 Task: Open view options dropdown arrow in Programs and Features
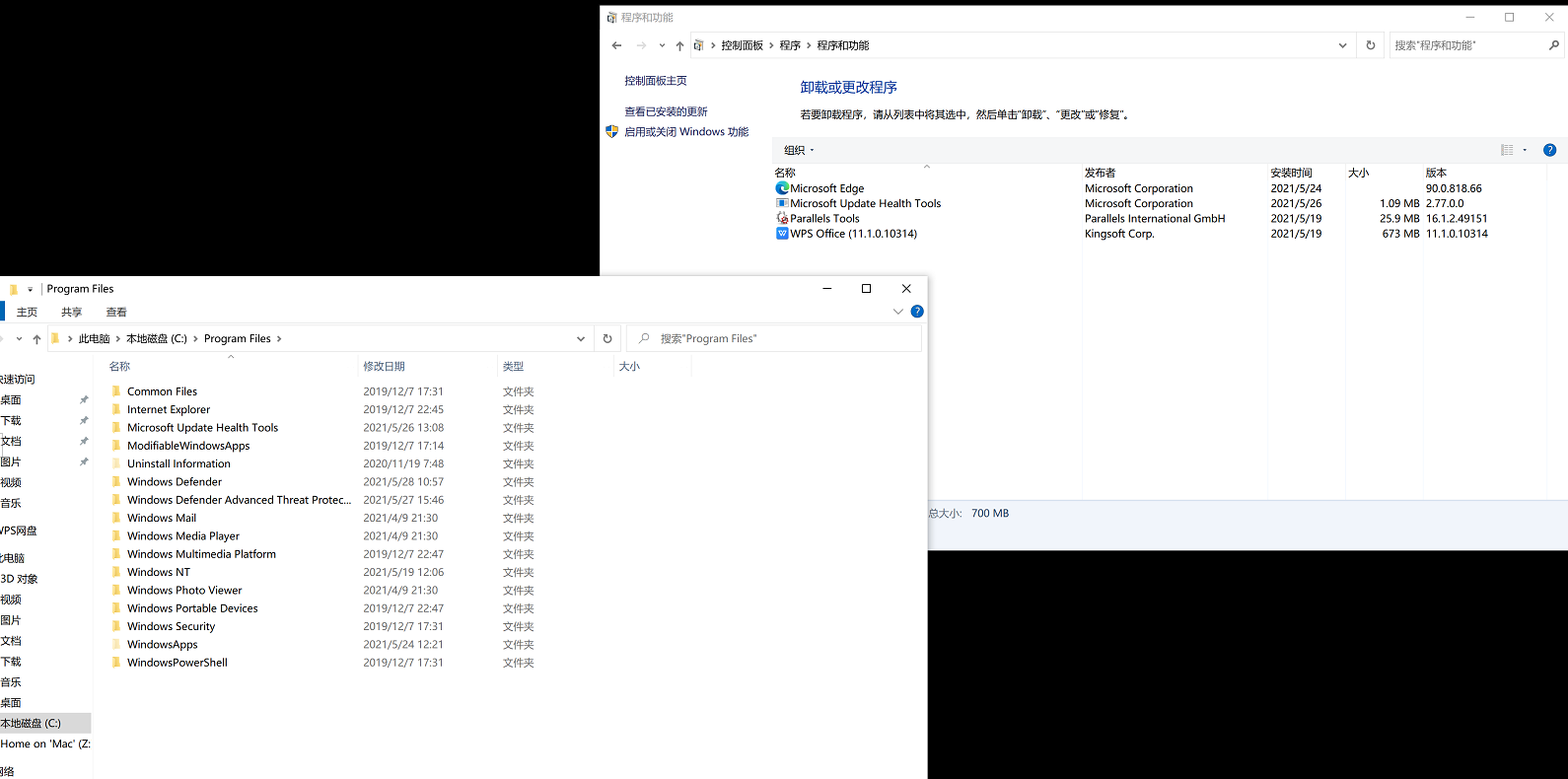click(x=1525, y=150)
